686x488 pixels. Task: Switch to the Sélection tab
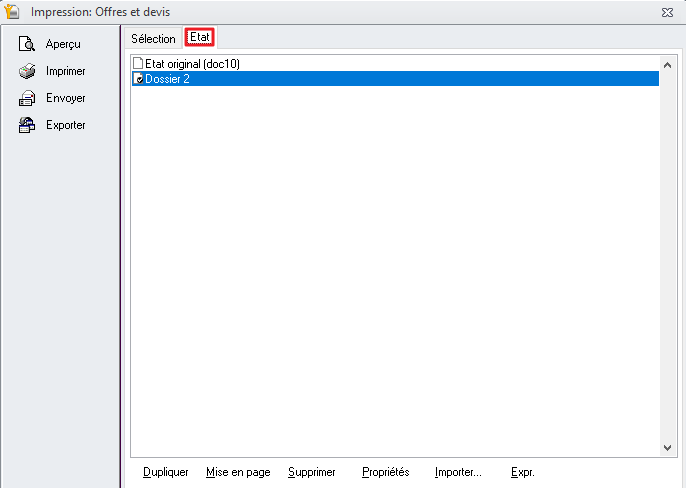[x=153, y=39]
